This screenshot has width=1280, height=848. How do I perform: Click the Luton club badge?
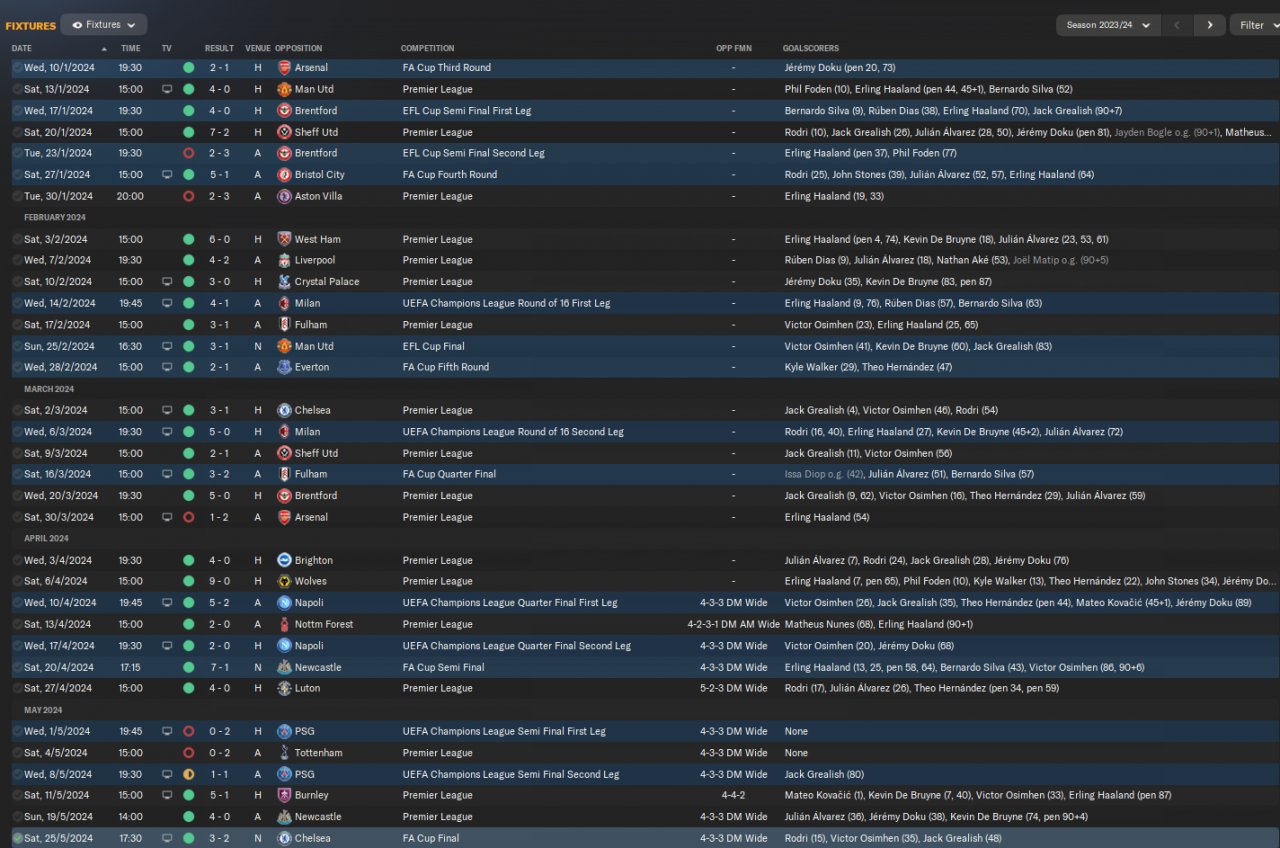(x=284, y=688)
